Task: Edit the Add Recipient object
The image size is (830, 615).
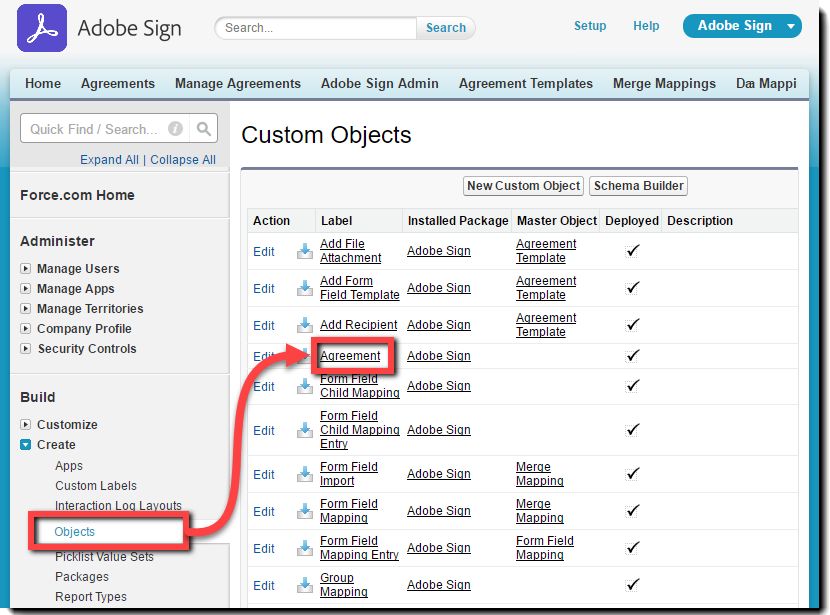Action: coord(264,325)
